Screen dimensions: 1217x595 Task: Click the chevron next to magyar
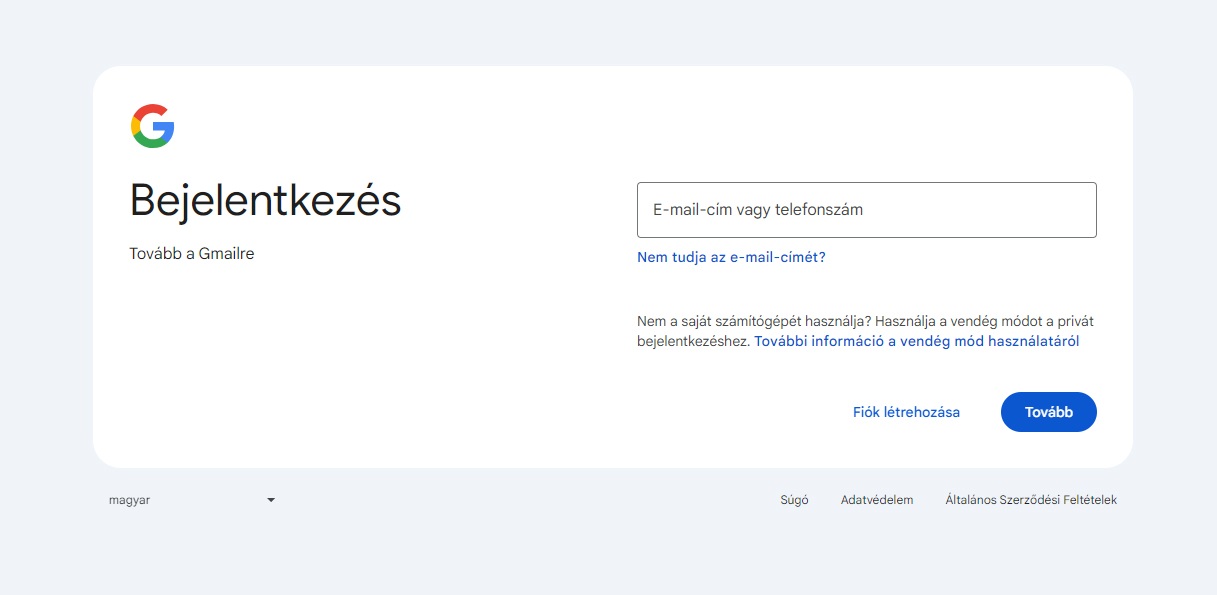click(x=270, y=499)
